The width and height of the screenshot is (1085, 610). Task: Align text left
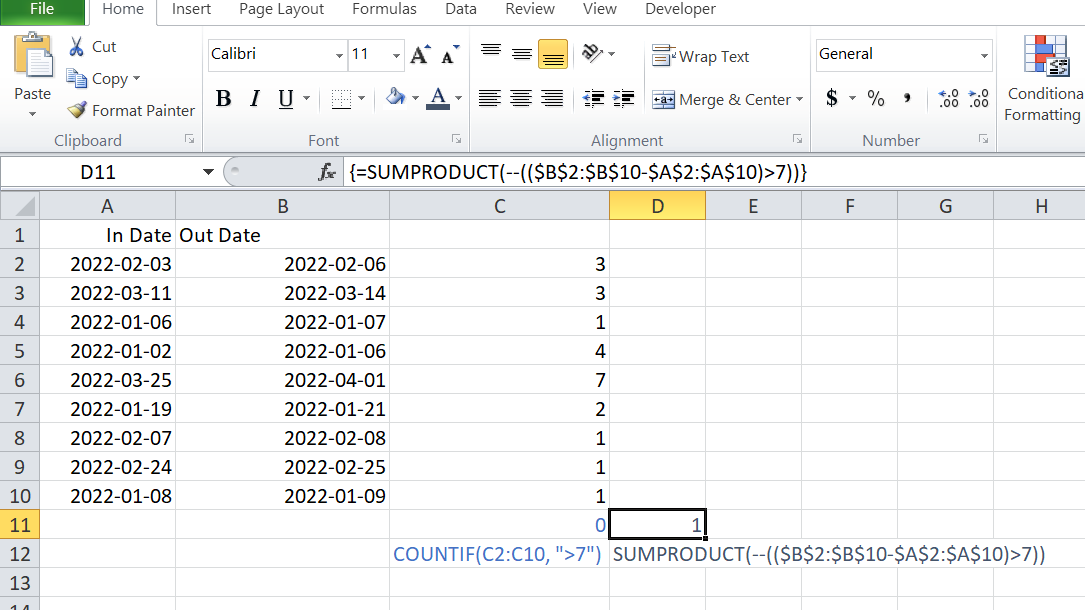(x=490, y=99)
